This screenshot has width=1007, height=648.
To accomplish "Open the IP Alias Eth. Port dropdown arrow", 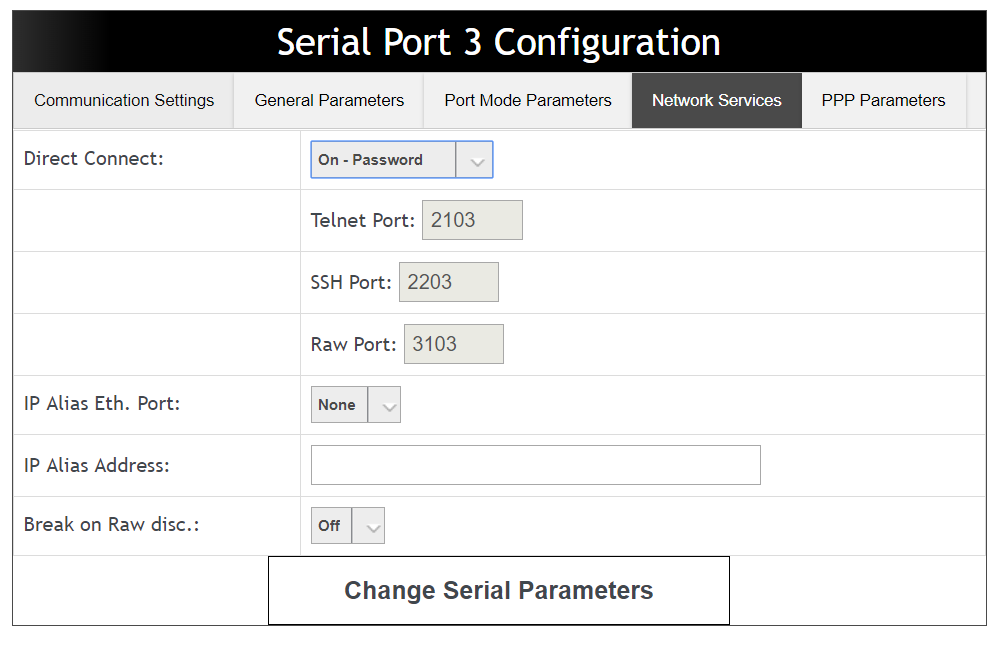I will coord(385,405).
